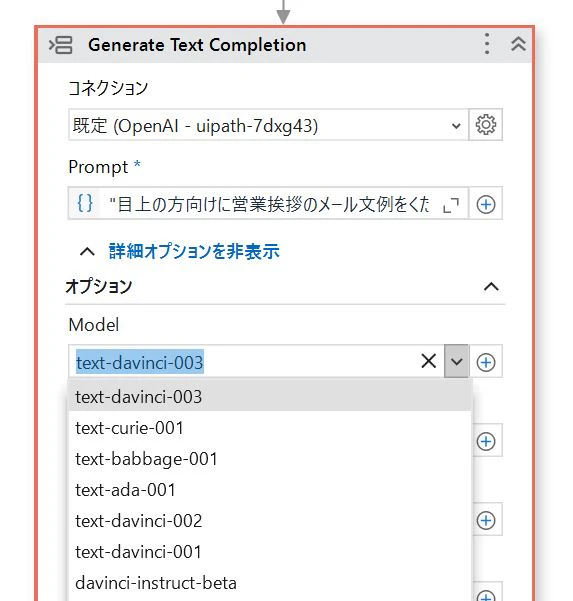The height and width of the screenshot is (601, 573).
Task: Select text-davinci-002 from the model list
Action: click(270, 521)
